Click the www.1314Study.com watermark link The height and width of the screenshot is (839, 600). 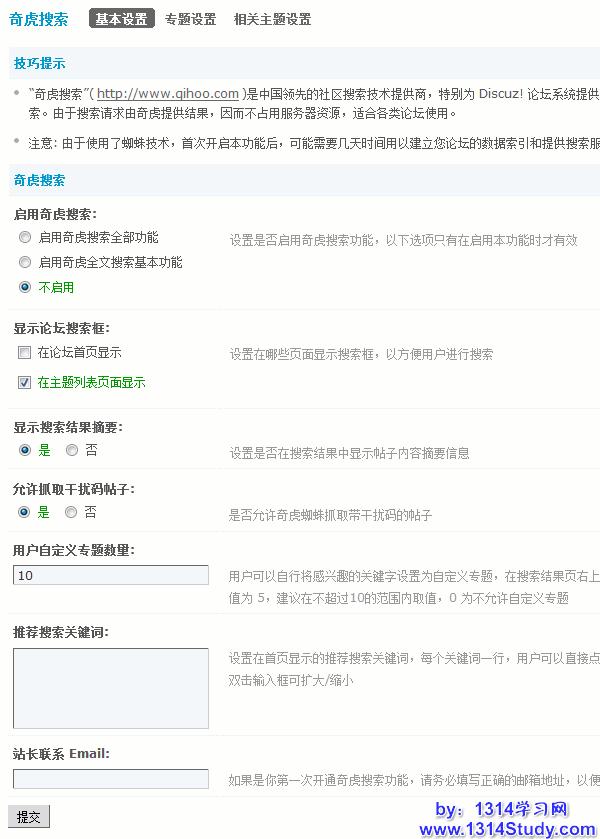(x=507, y=829)
